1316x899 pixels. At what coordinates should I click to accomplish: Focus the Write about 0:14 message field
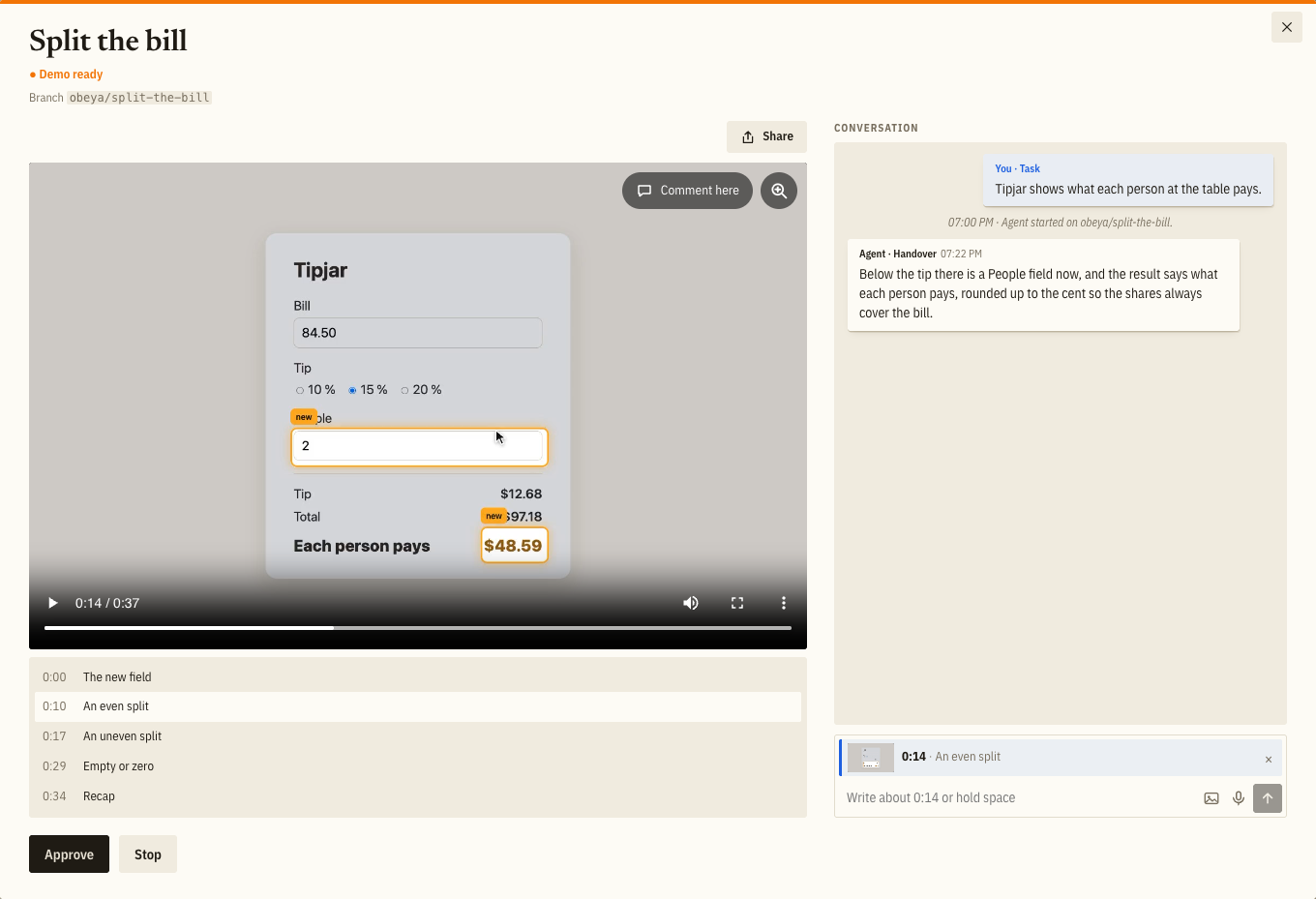[1016, 798]
